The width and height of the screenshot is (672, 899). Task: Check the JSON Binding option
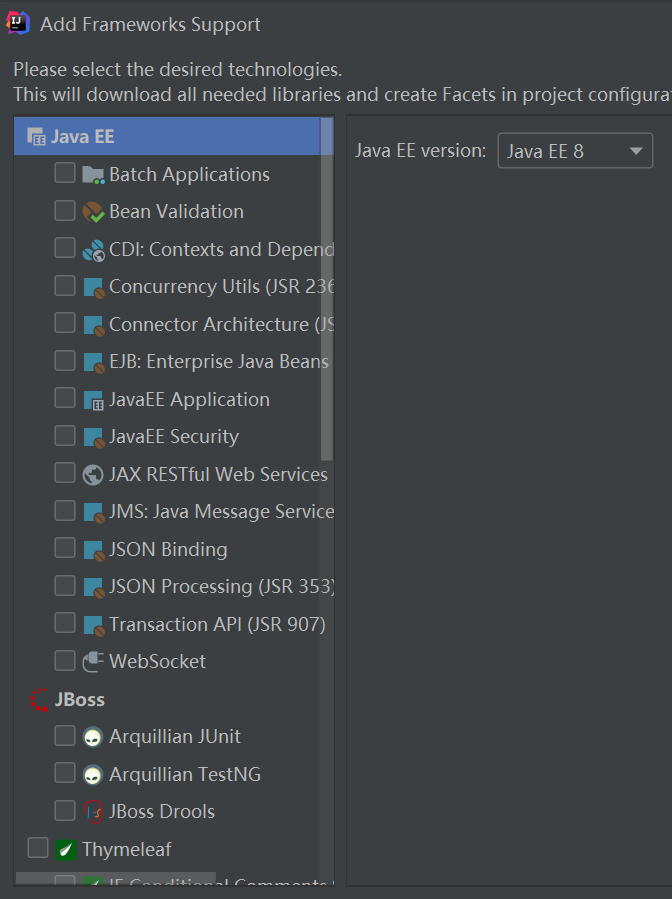tap(65, 548)
